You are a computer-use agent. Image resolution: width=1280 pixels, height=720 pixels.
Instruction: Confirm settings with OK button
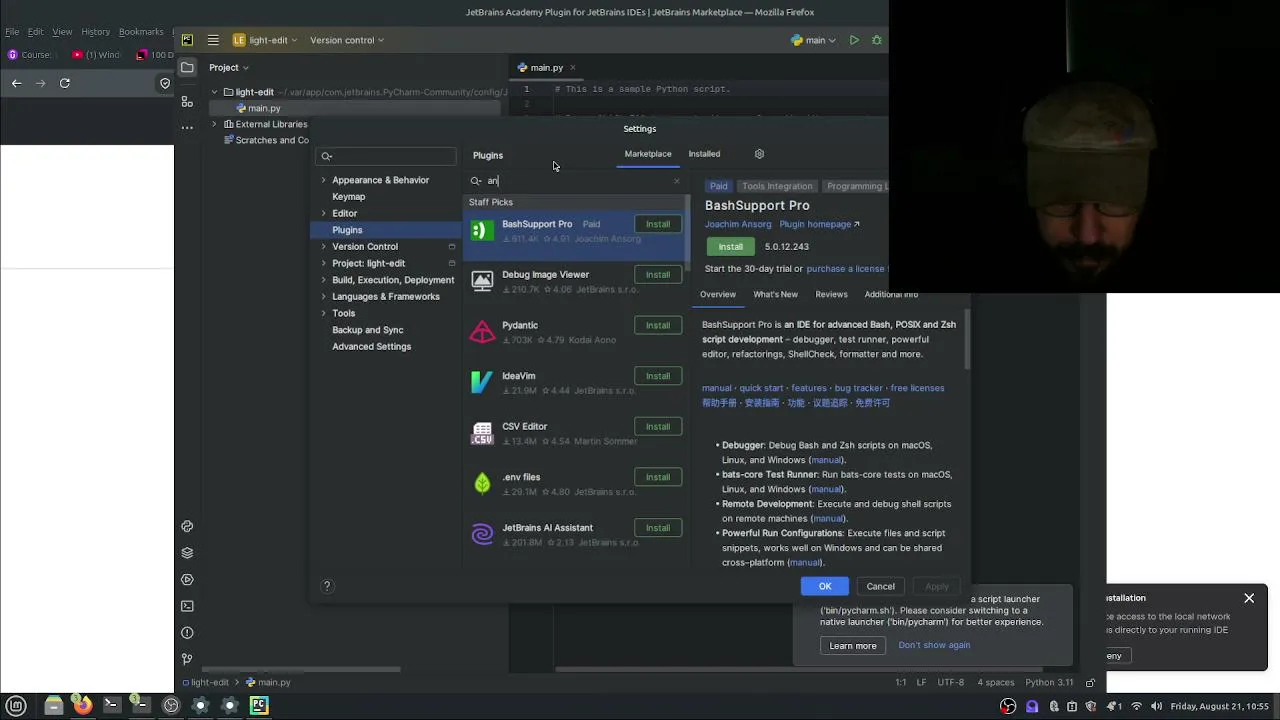(x=825, y=586)
